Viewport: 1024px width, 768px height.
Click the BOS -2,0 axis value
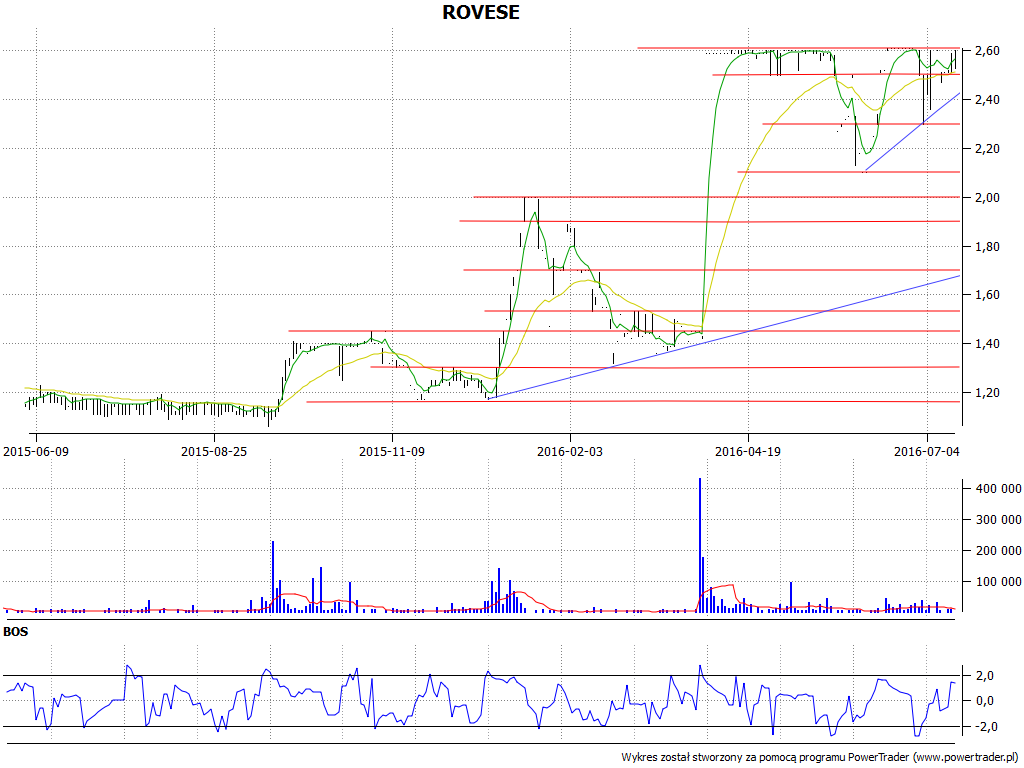point(987,727)
